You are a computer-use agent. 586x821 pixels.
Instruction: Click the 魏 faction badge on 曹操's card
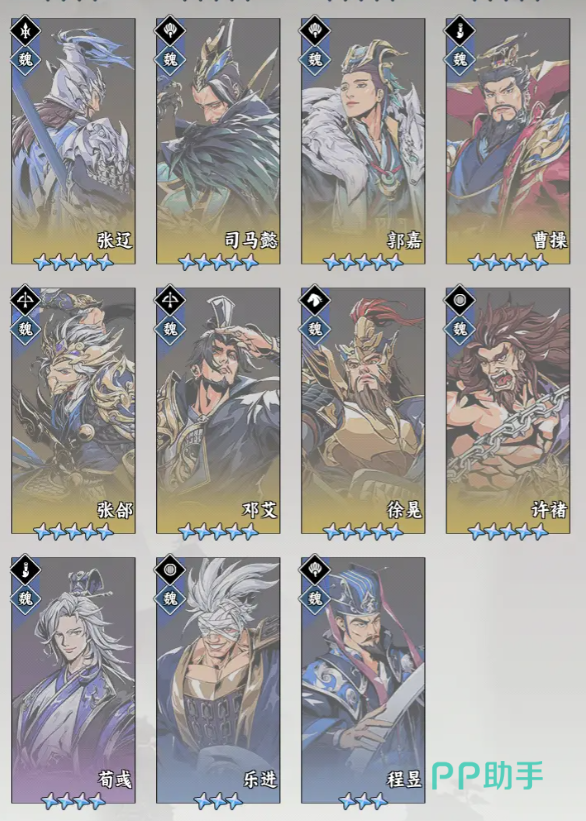pyautogui.click(x=460, y=59)
